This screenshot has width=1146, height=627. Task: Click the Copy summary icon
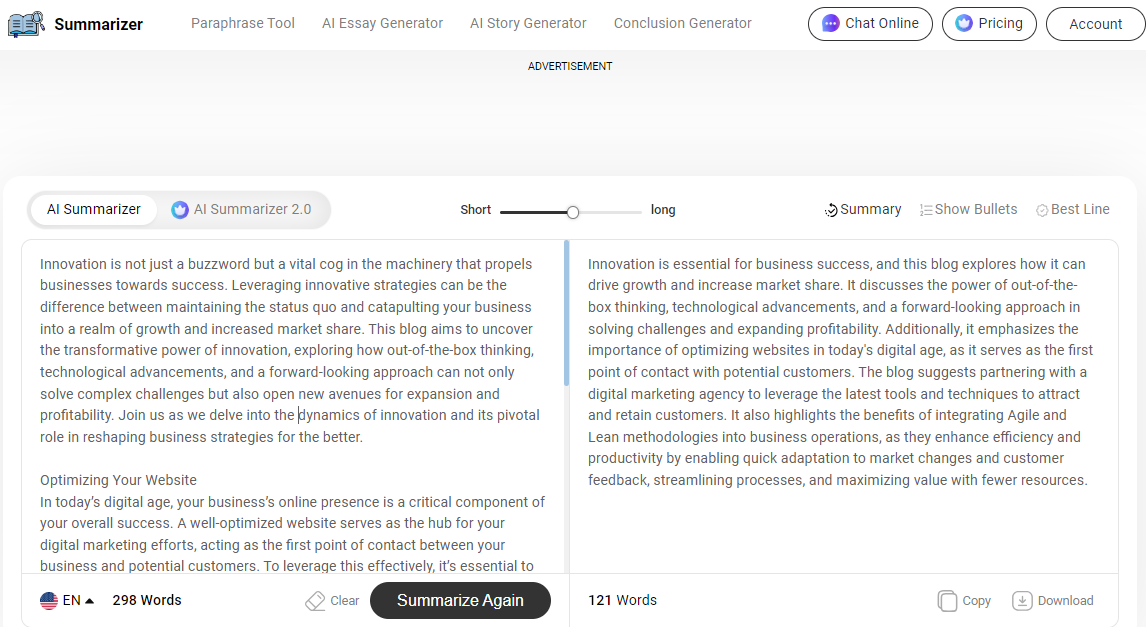[x=947, y=601]
